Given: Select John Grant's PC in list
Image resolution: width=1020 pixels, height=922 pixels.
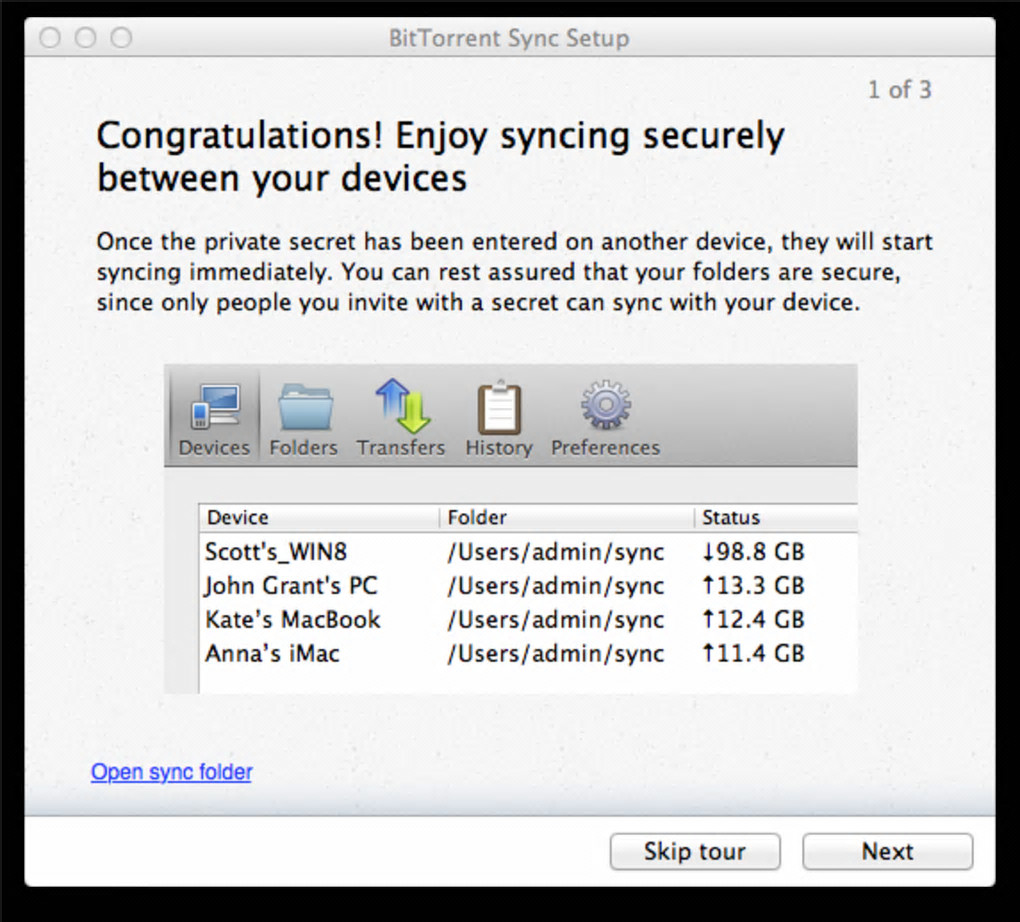Looking at the screenshot, I should point(291,586).
